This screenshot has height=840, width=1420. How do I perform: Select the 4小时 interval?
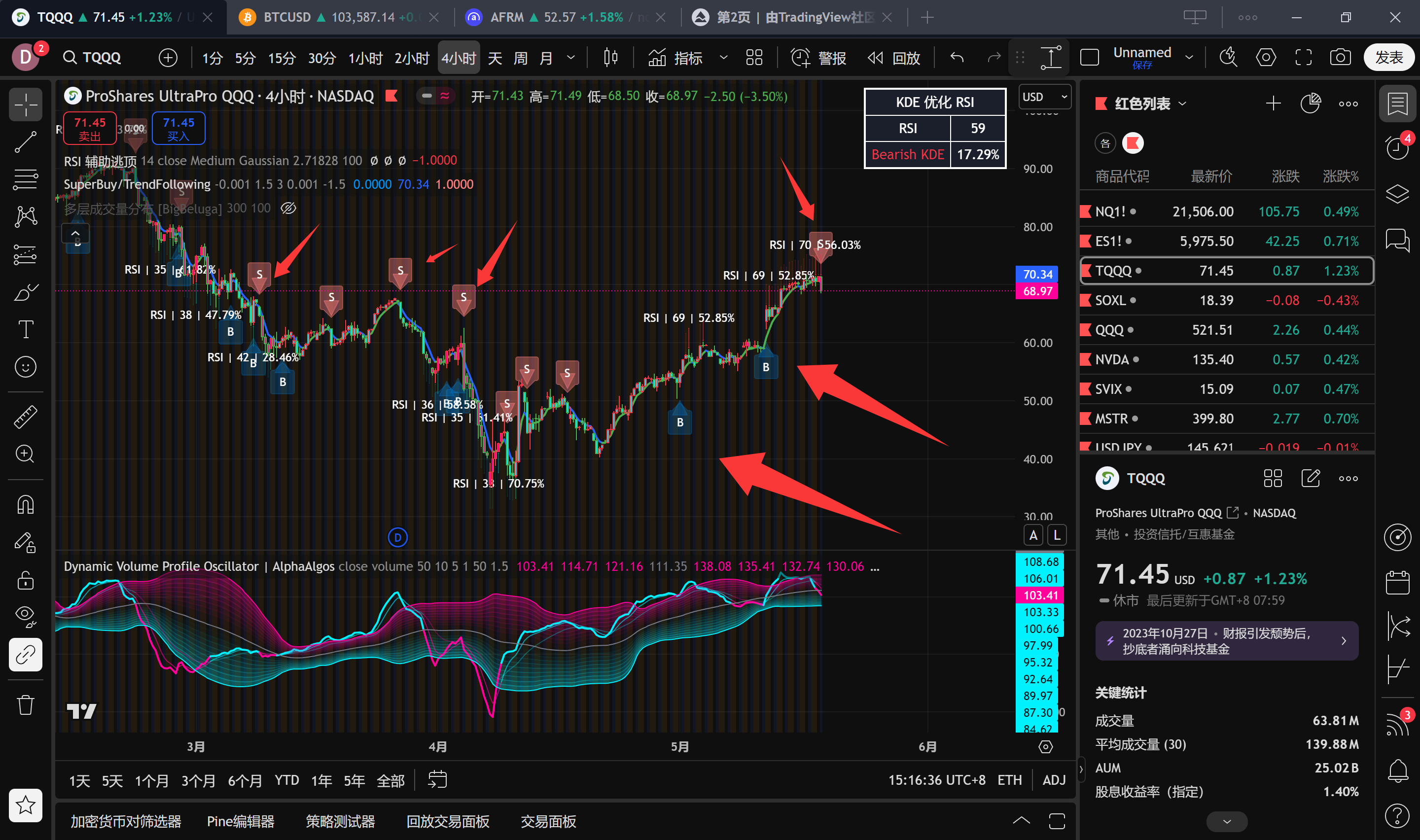coord(459,58)
